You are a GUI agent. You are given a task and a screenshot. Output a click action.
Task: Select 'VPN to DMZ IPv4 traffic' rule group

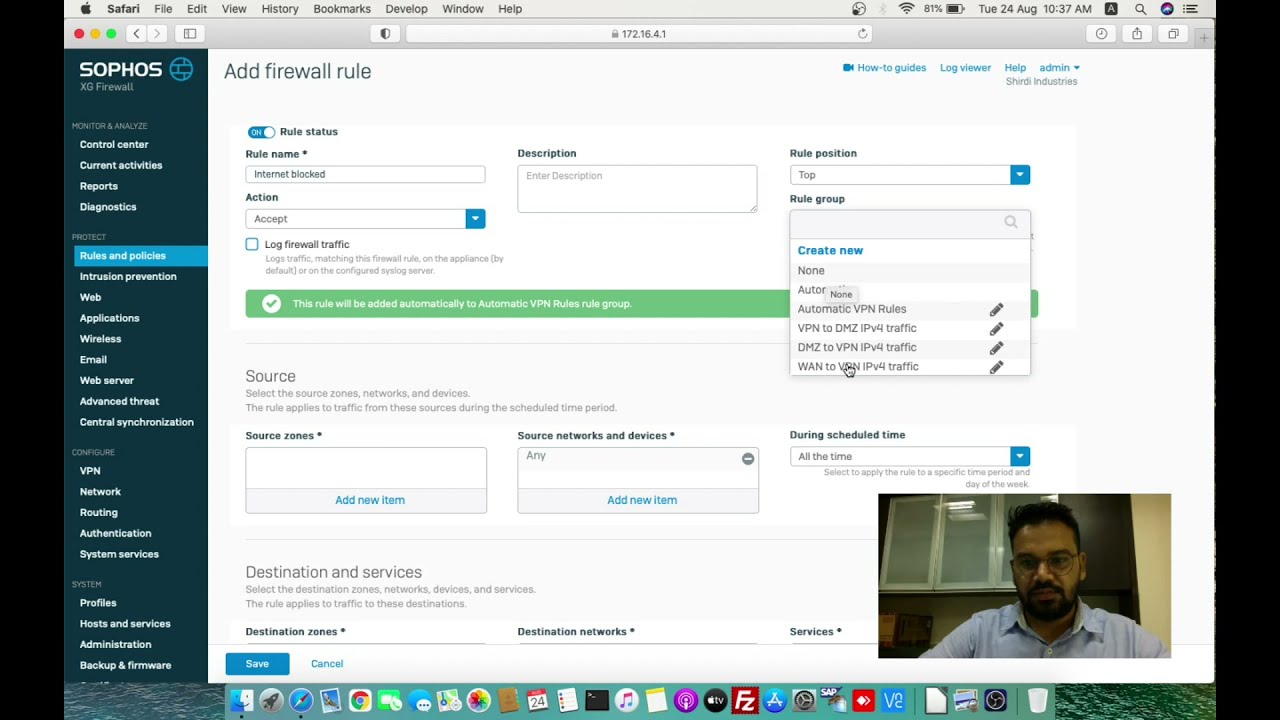pos(857,328)
